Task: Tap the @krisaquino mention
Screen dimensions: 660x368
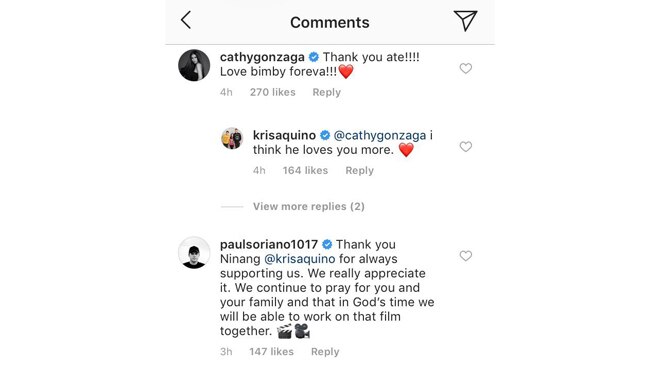Action: tap(300, 259)
